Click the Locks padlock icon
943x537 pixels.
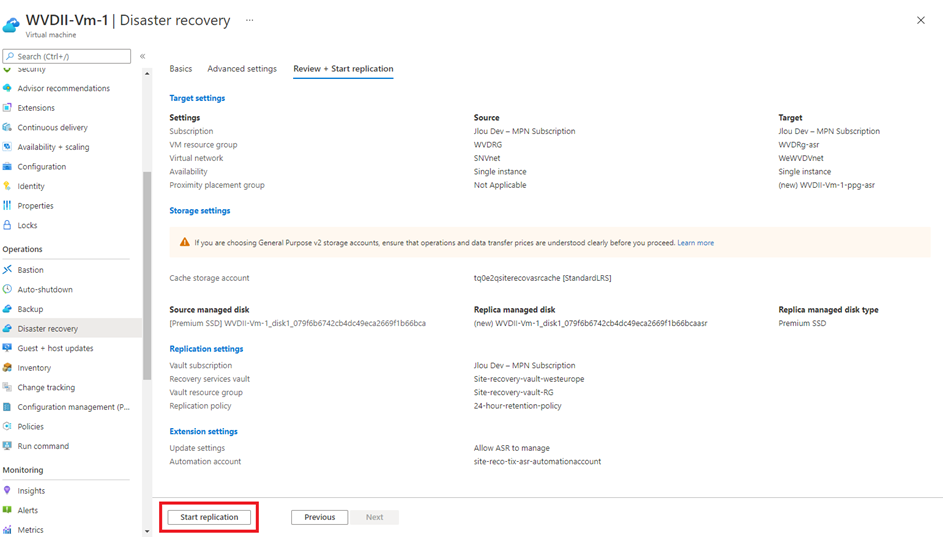click(x=7, y=225)
